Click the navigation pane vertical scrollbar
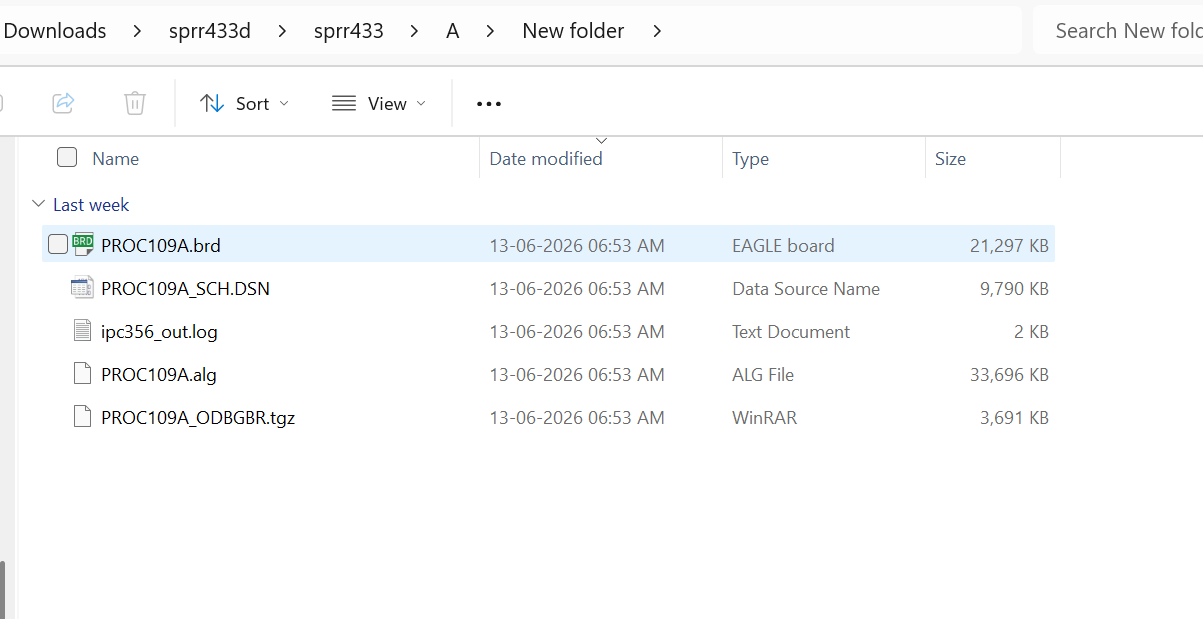The height and width of the screenshot is (619, 1203). pyautogui.click(x=3, y=588)
